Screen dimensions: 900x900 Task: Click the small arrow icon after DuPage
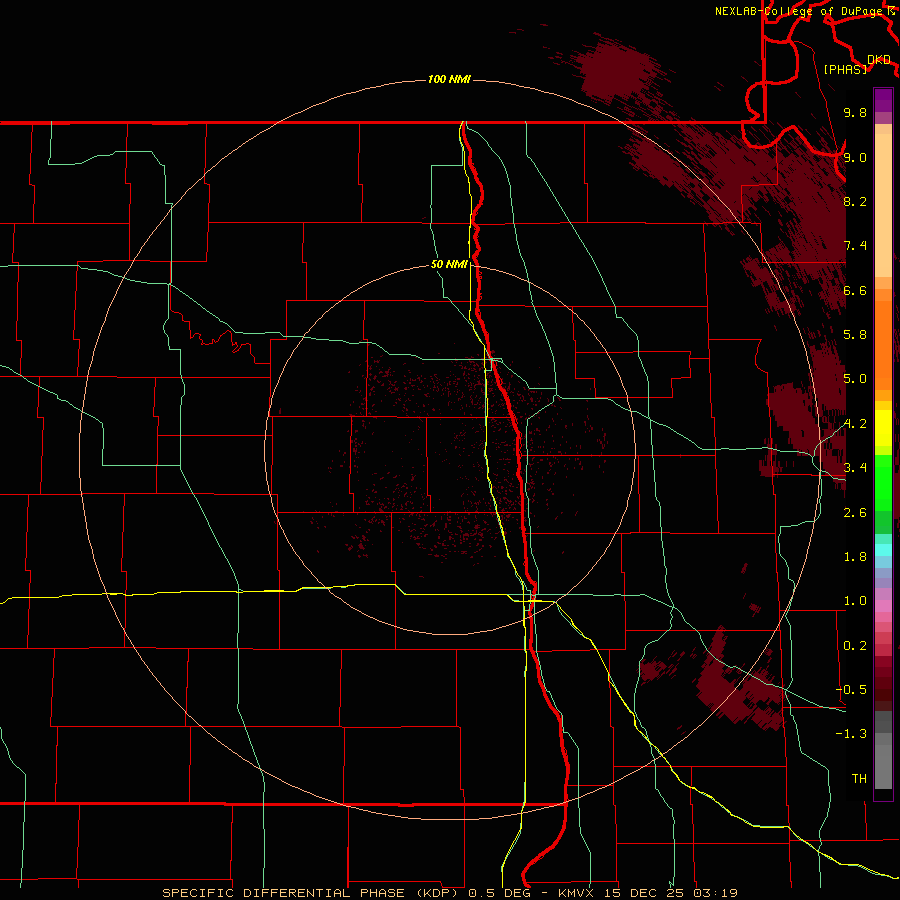pos(890,11)
